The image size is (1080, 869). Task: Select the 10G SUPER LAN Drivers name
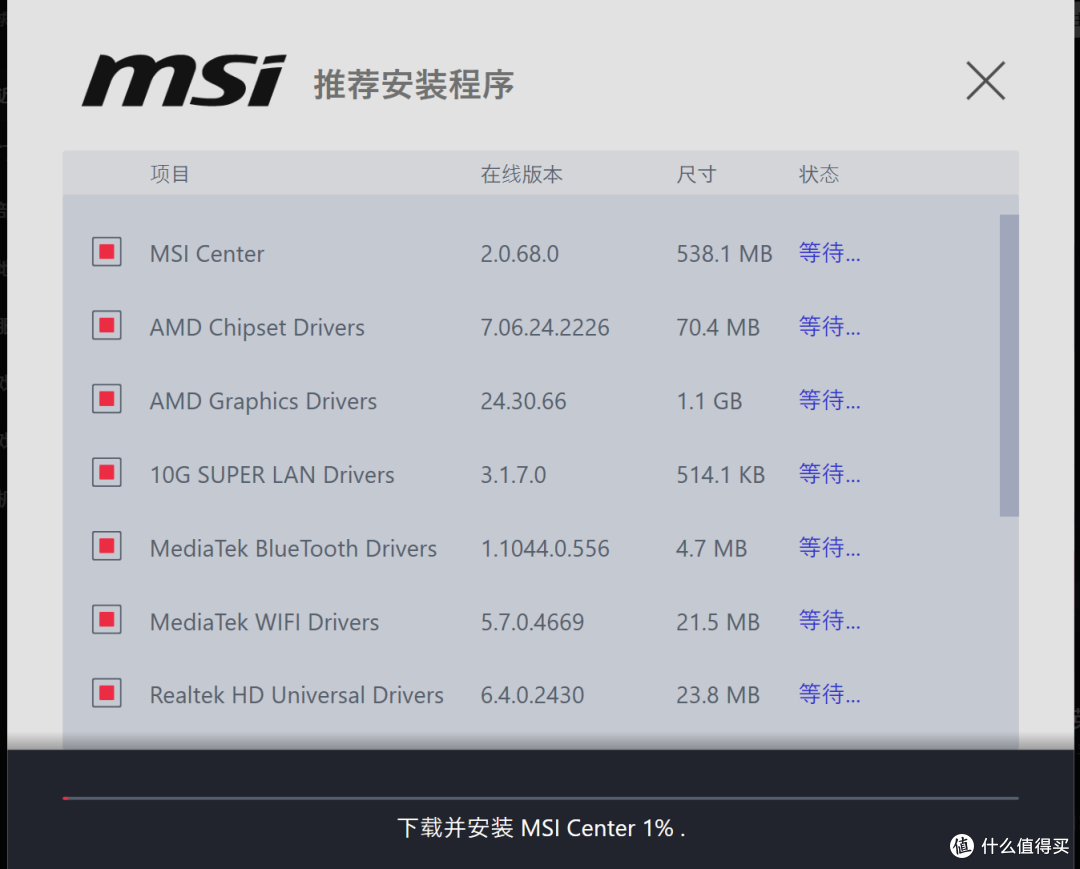pyautogui.click(x=272, y=474)
